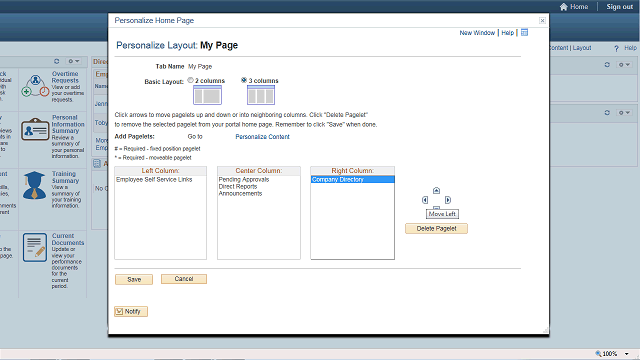Open gear dropdown in lower right pagelet
Image resolution: width=640 pixels, height=360 pixels.
624,112
